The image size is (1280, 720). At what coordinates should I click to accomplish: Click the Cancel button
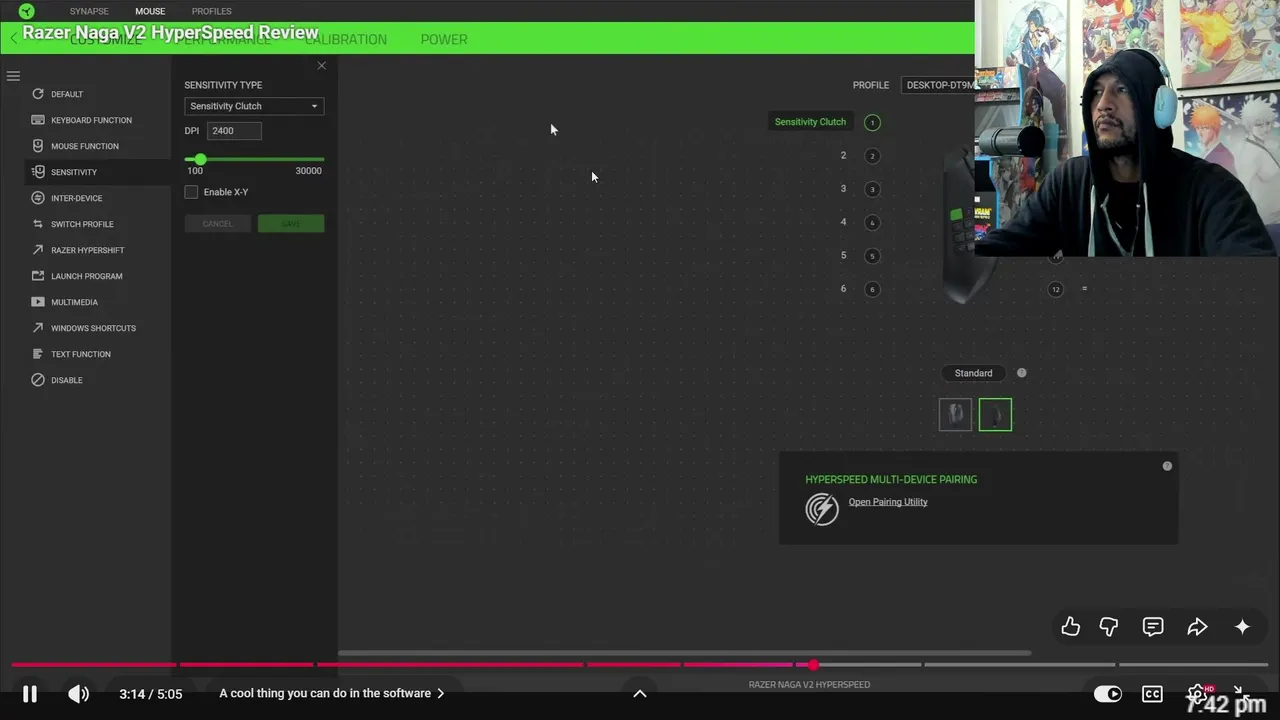[x=217, y=223]
